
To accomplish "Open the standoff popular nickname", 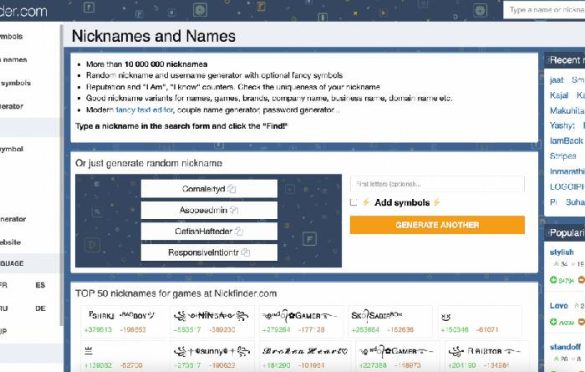I will pyautogui.click(x=565, y=347).
